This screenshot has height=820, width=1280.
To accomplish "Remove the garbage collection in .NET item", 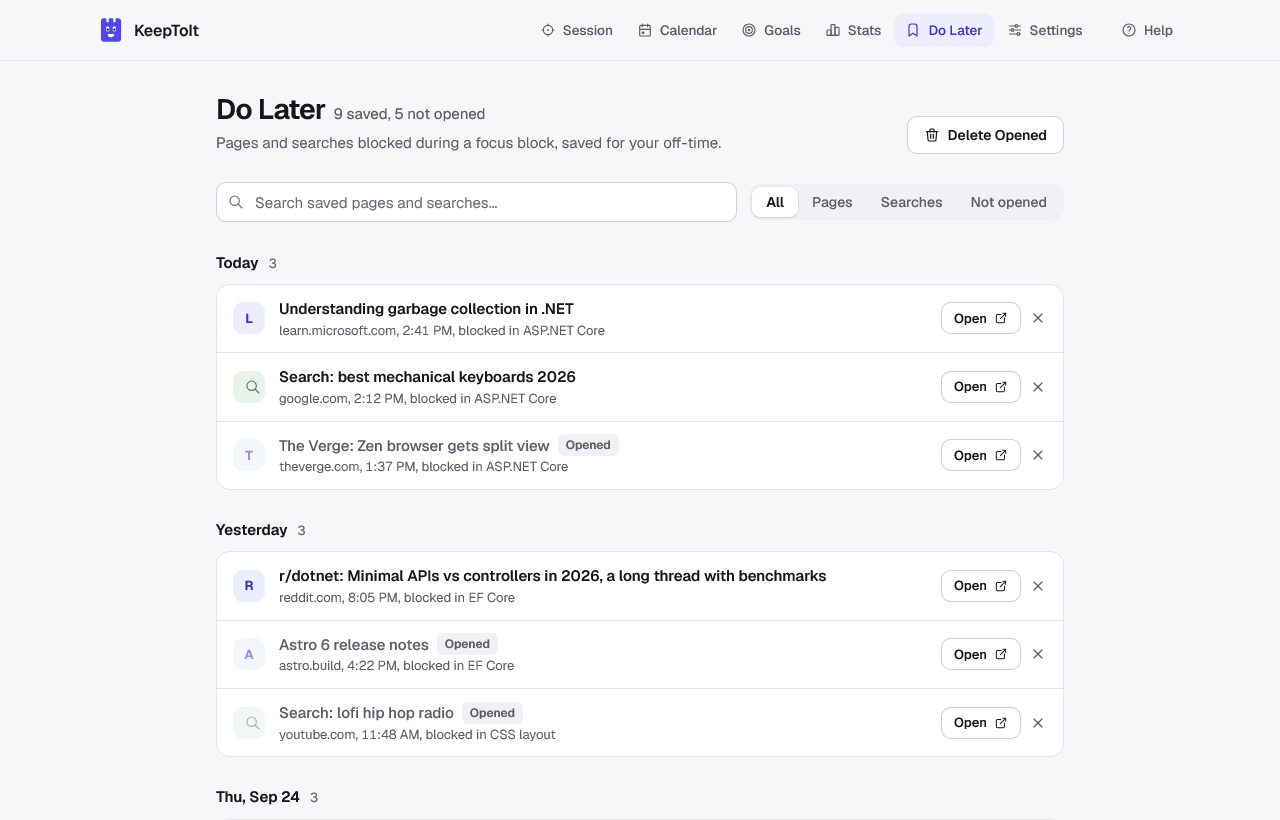I will (x=1038, y=318).
